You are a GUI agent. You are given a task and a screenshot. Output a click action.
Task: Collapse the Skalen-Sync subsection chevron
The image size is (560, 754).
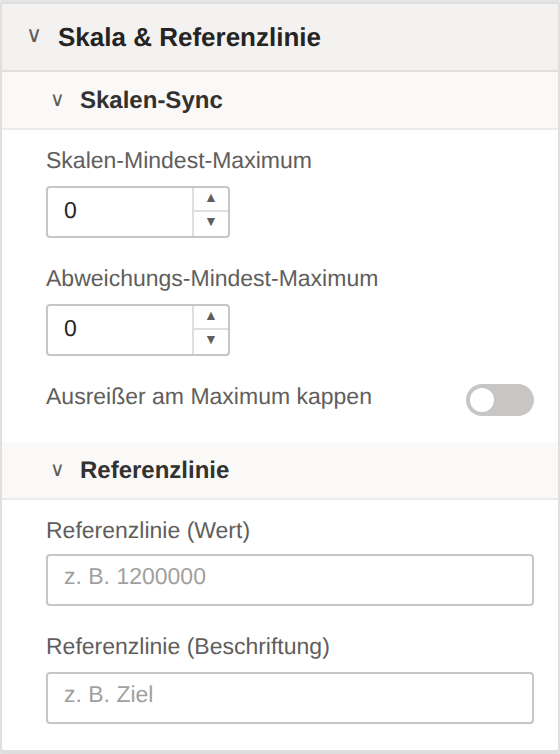click(x=57, y=100)
